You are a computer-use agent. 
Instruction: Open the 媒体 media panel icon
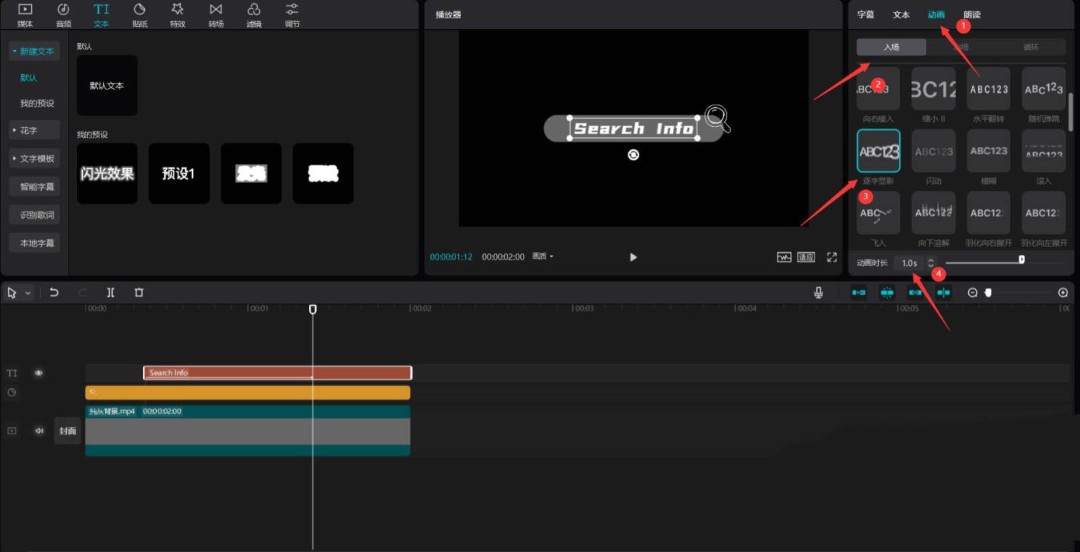tap(25, 14)
